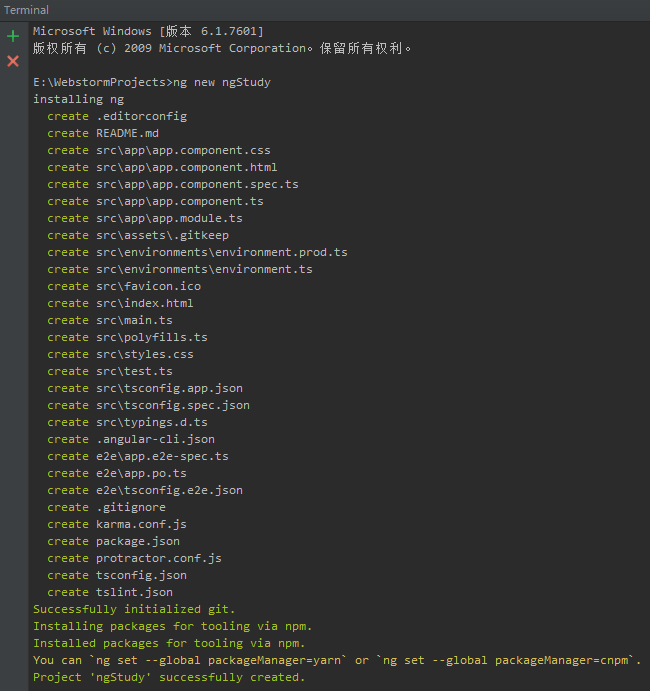
Task: Click the src\app\app.module.ts path
Action: click(x=169, y=218)
